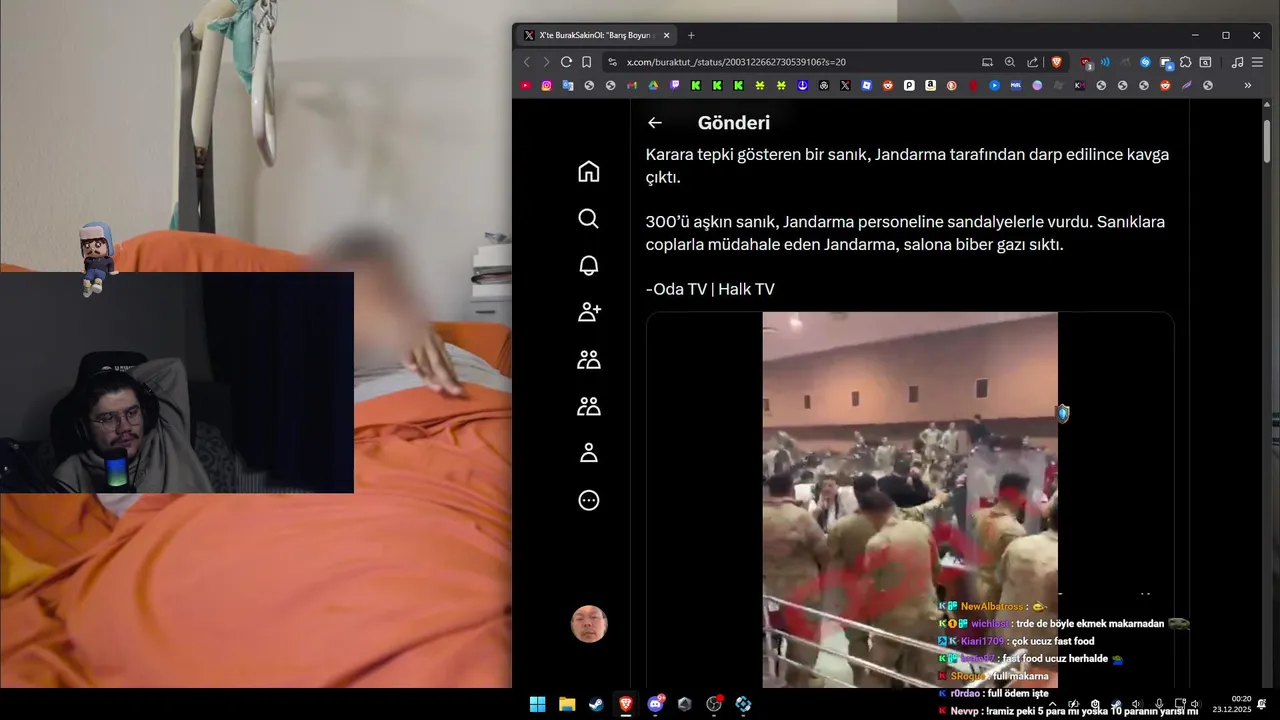Click the Brave browser back arrow
The width and height of the screenshot is (1280, 720).
click(527, 62)
